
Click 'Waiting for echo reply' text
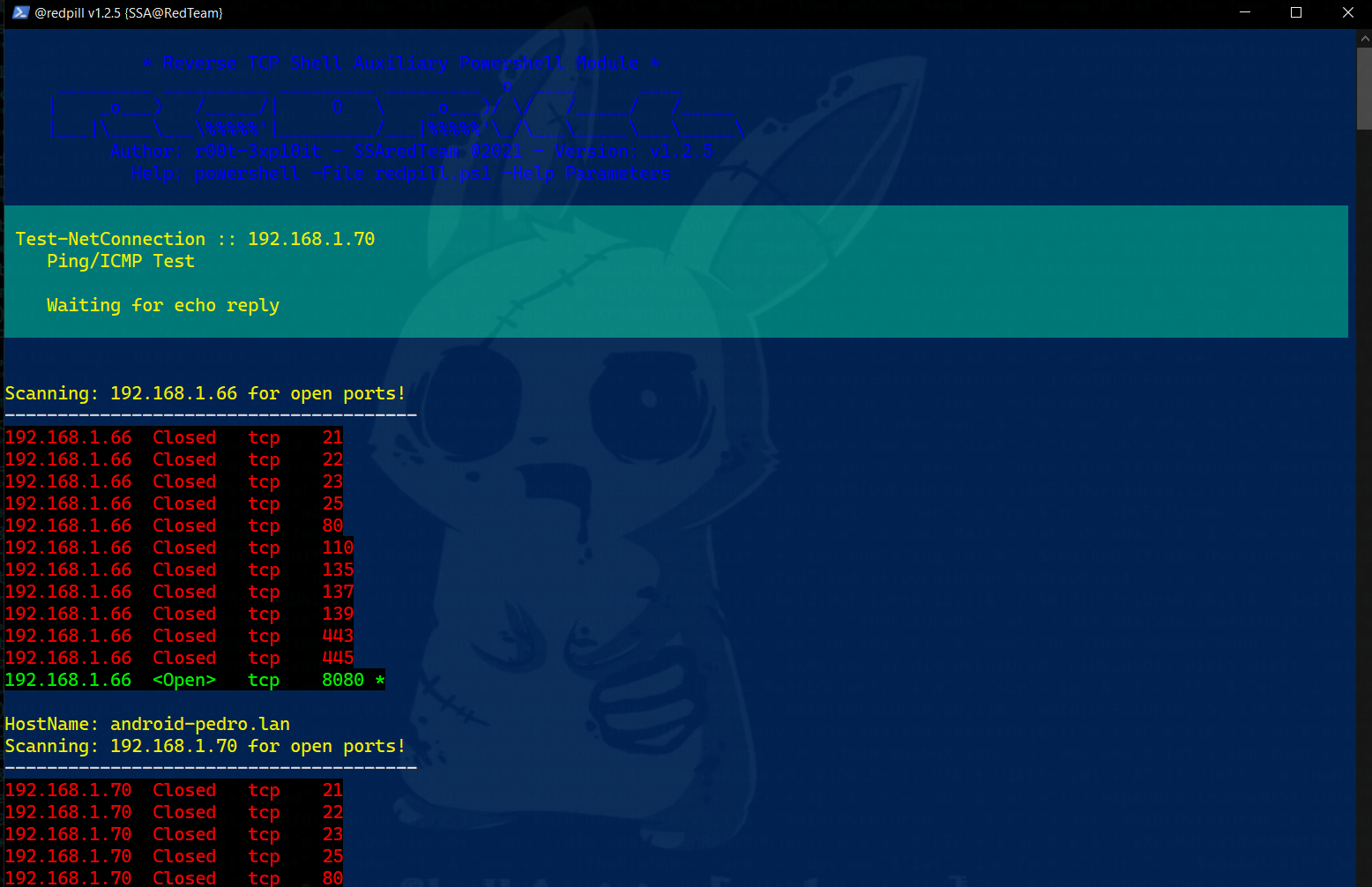coord(163,305)
